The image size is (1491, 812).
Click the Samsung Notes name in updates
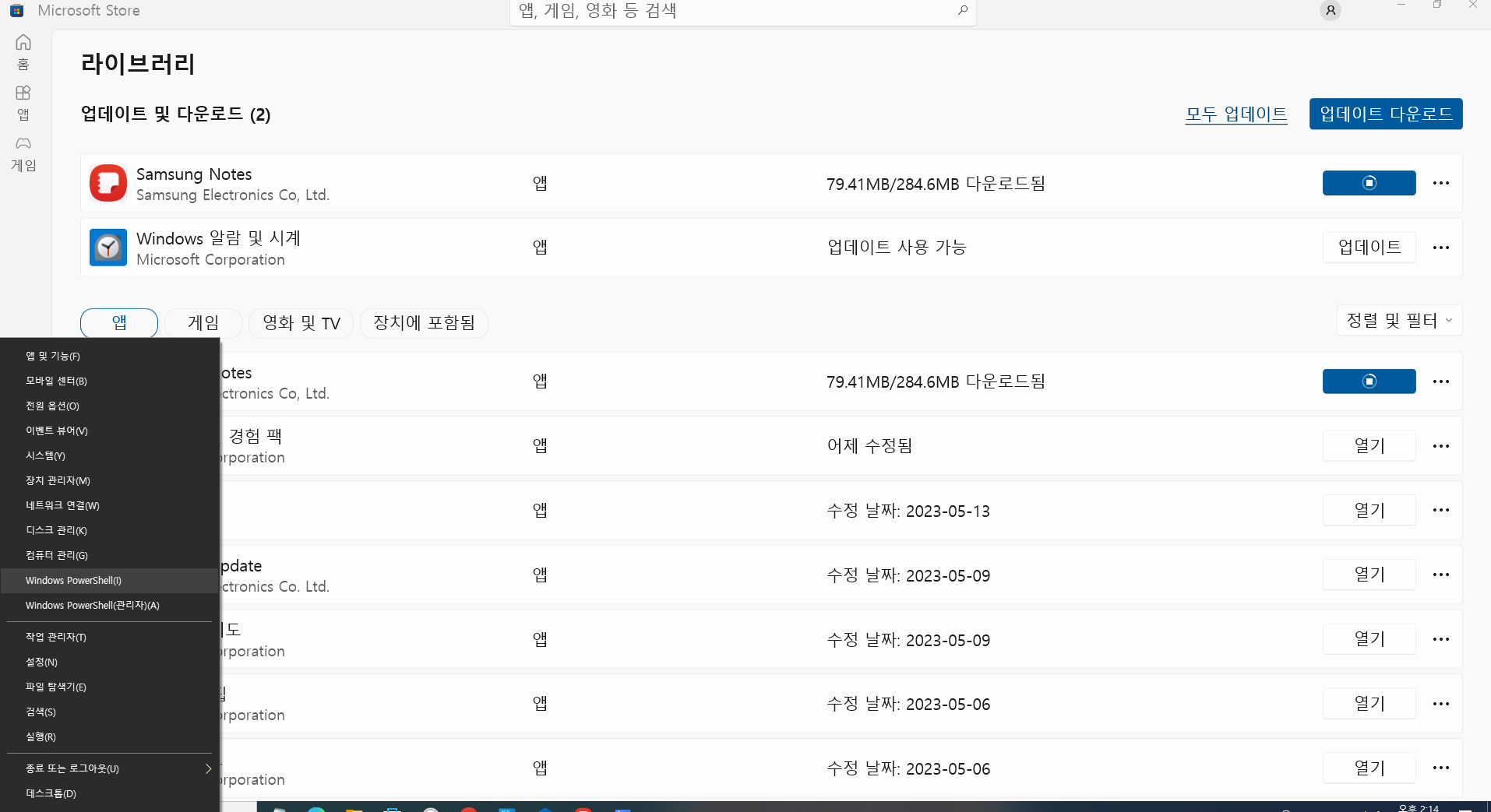[194, 174]
